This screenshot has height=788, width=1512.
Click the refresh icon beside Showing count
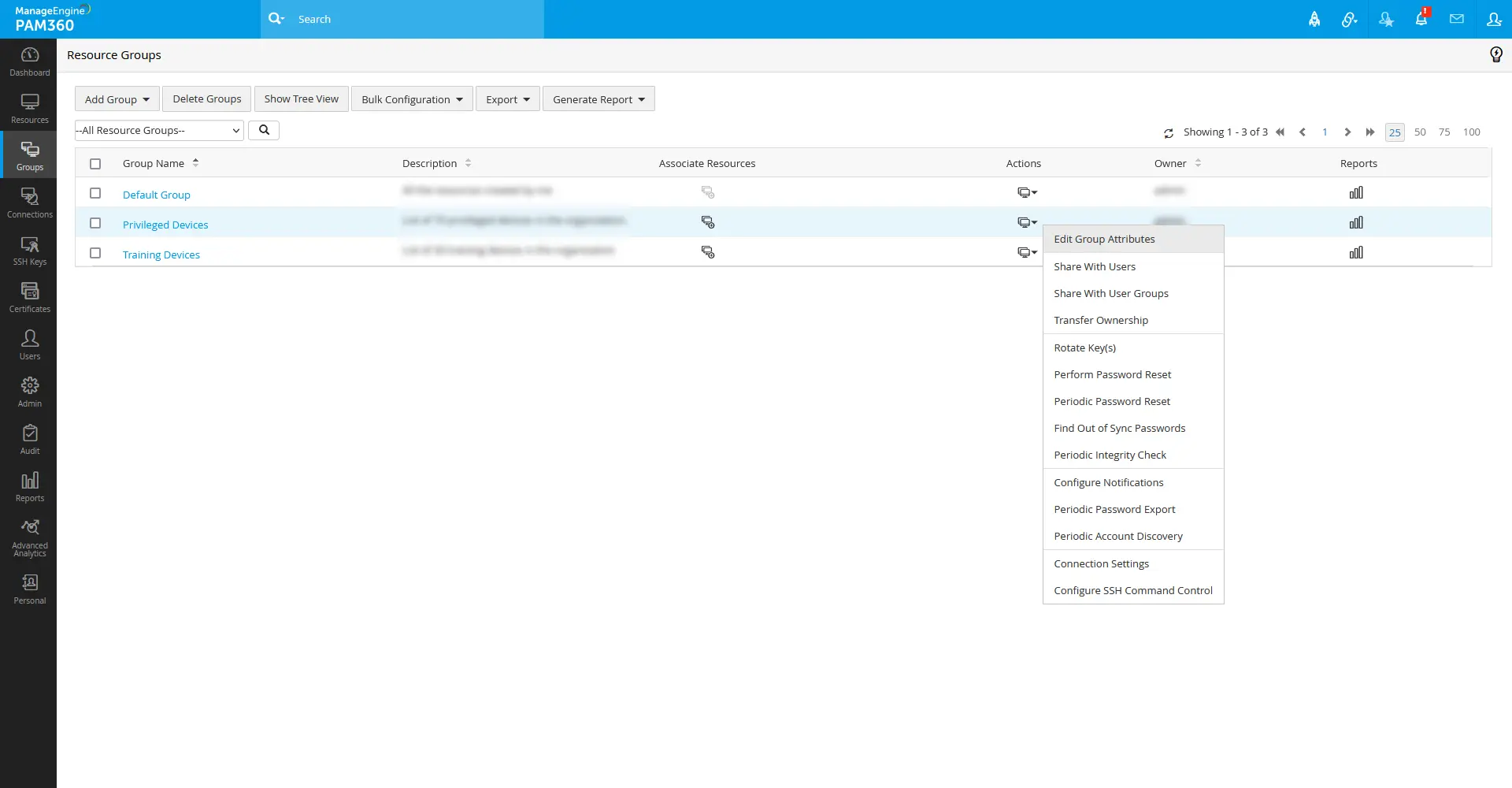(x=1169, y=133)
